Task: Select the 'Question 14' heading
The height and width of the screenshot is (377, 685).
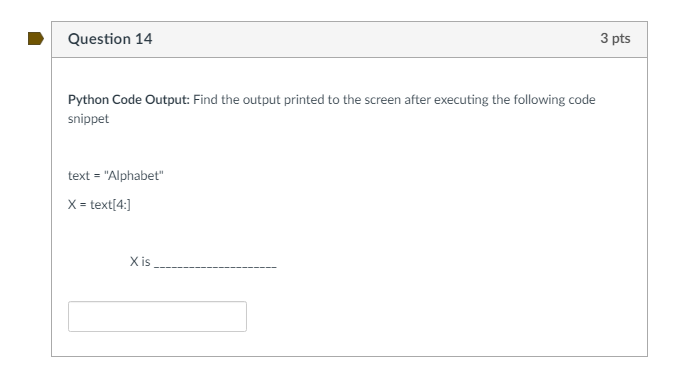Action: tap(110, 39)
